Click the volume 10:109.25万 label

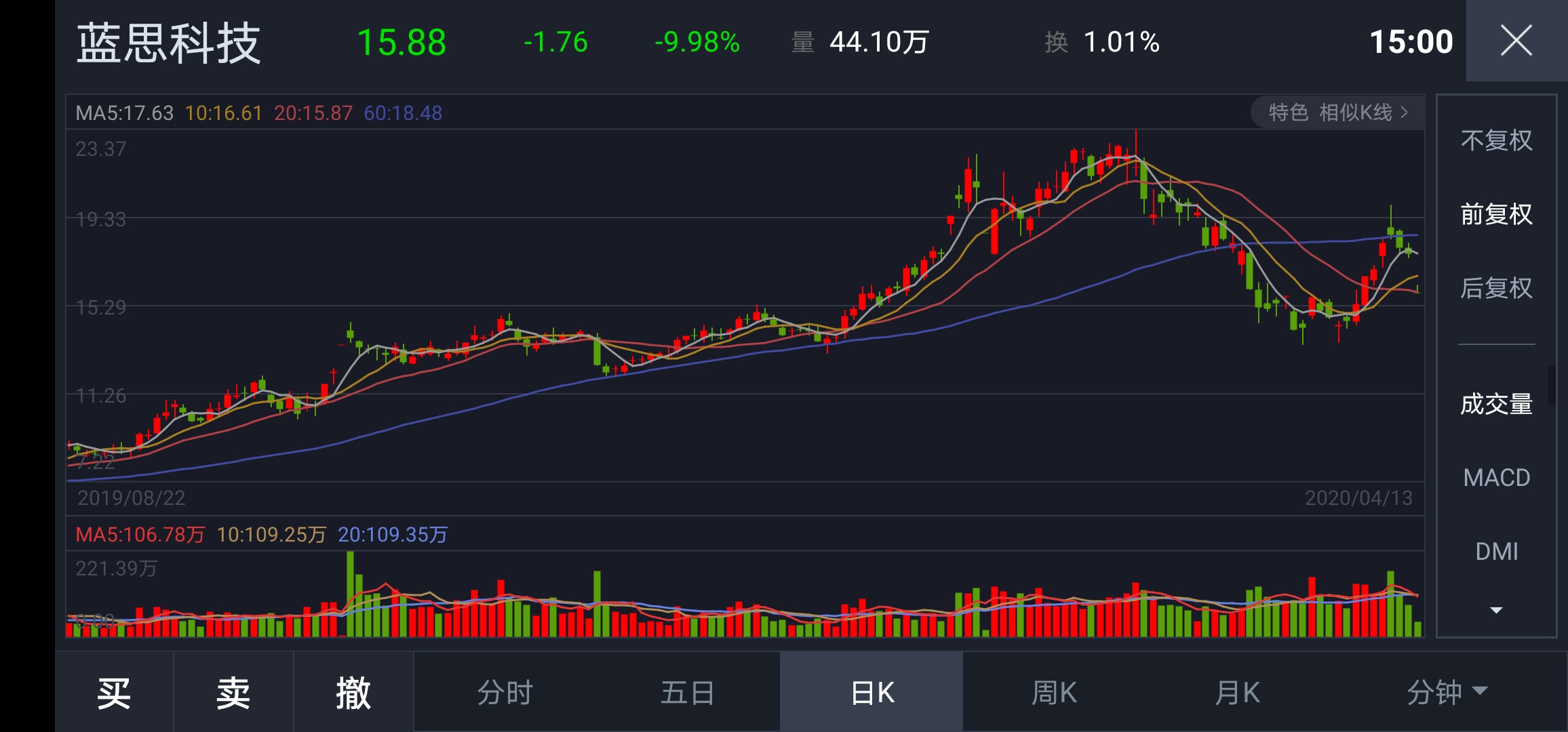coord(271,535)
